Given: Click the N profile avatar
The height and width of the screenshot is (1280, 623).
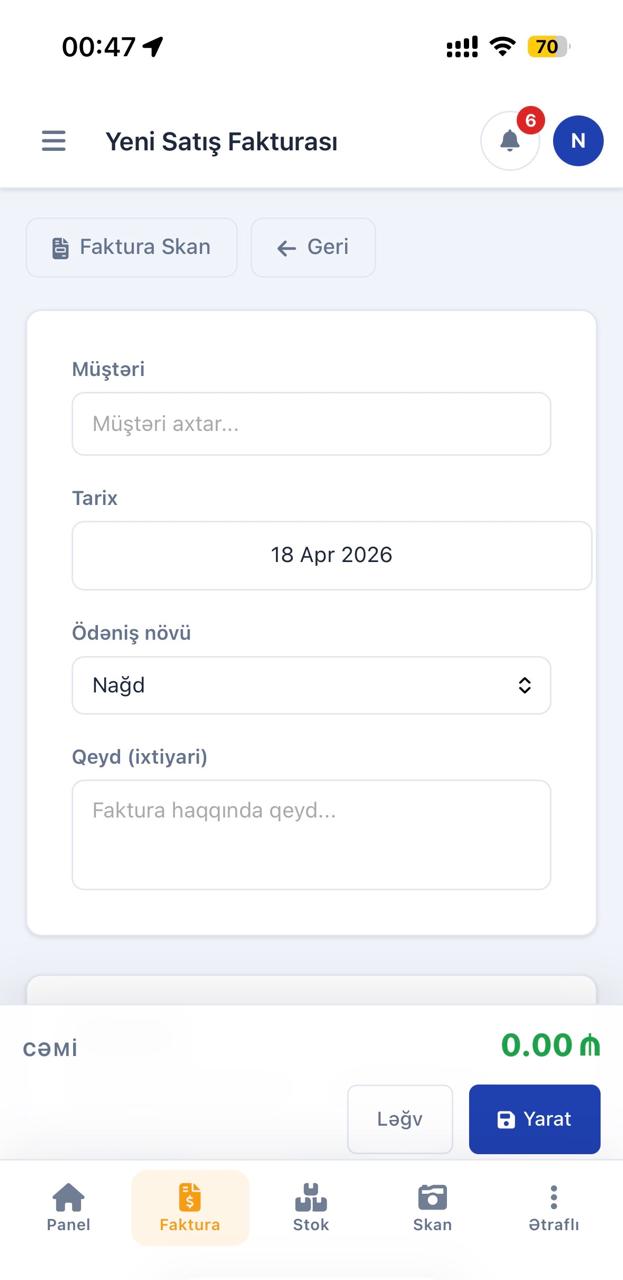Looking at the screenshot, I should (577, 141).
